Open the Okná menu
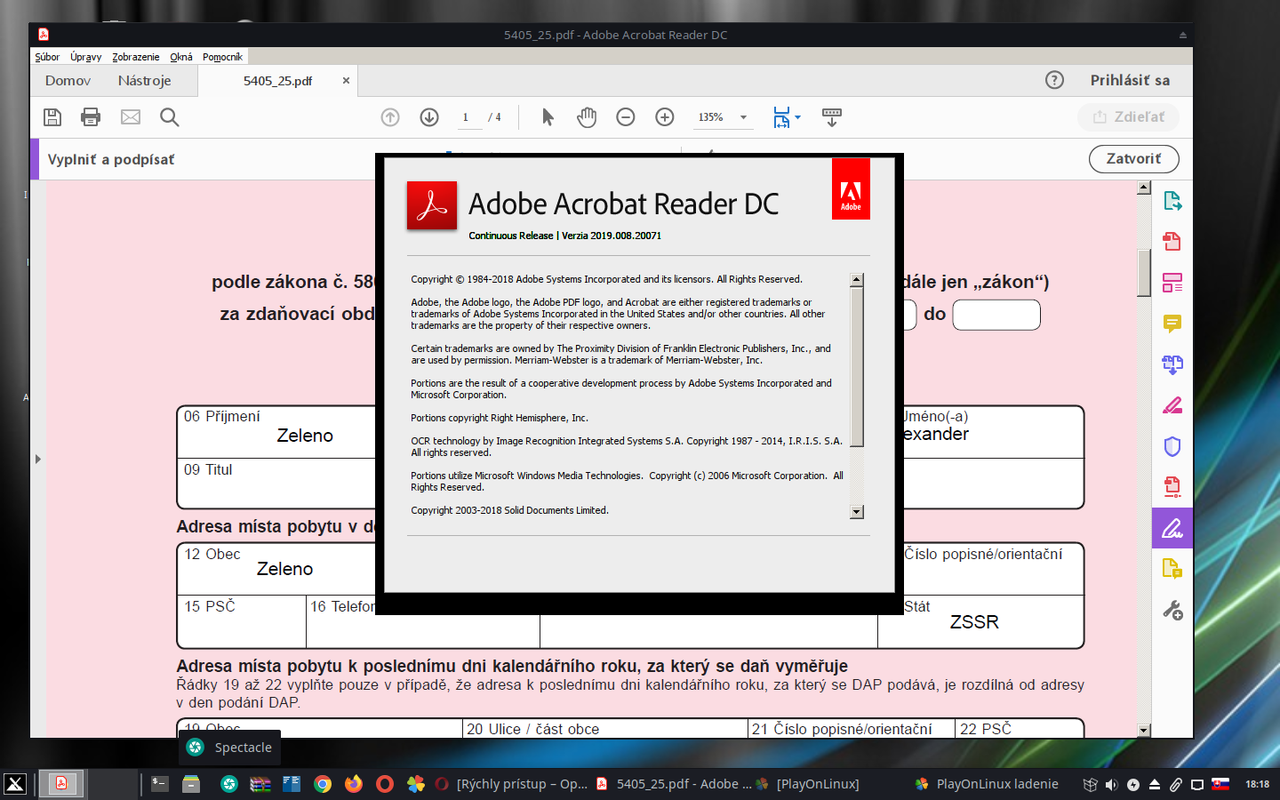The width and height of the screenshot is (1280, 800). 181,57
